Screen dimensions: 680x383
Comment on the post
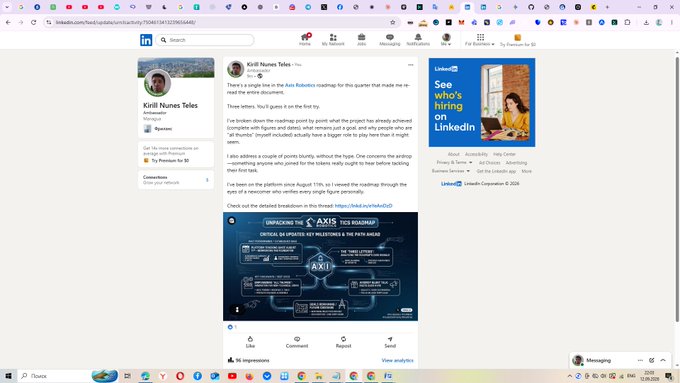(x=297, y=342)
